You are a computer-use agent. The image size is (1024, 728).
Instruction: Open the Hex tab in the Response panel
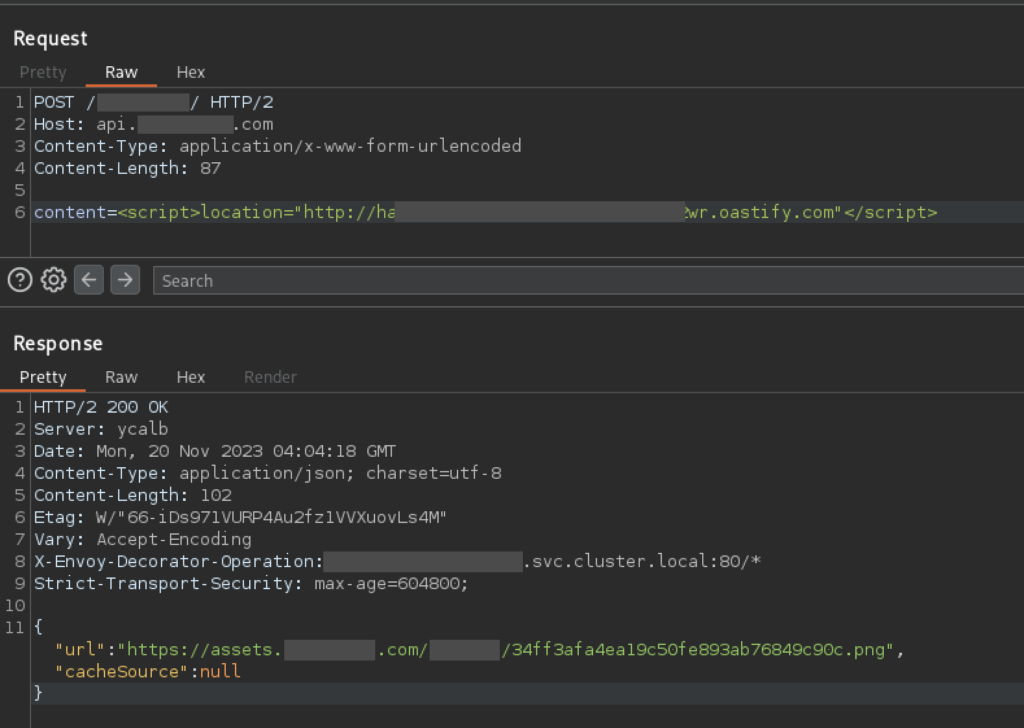(x=191, y=377)
